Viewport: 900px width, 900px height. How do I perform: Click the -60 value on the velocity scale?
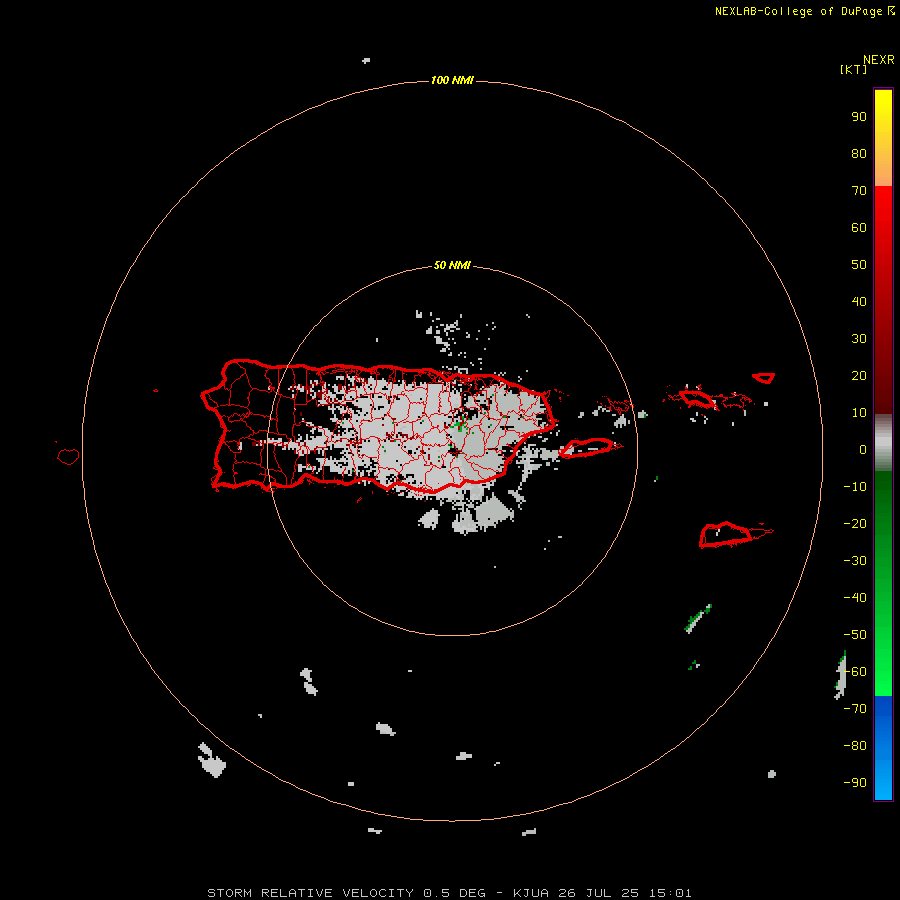point(855,672)
